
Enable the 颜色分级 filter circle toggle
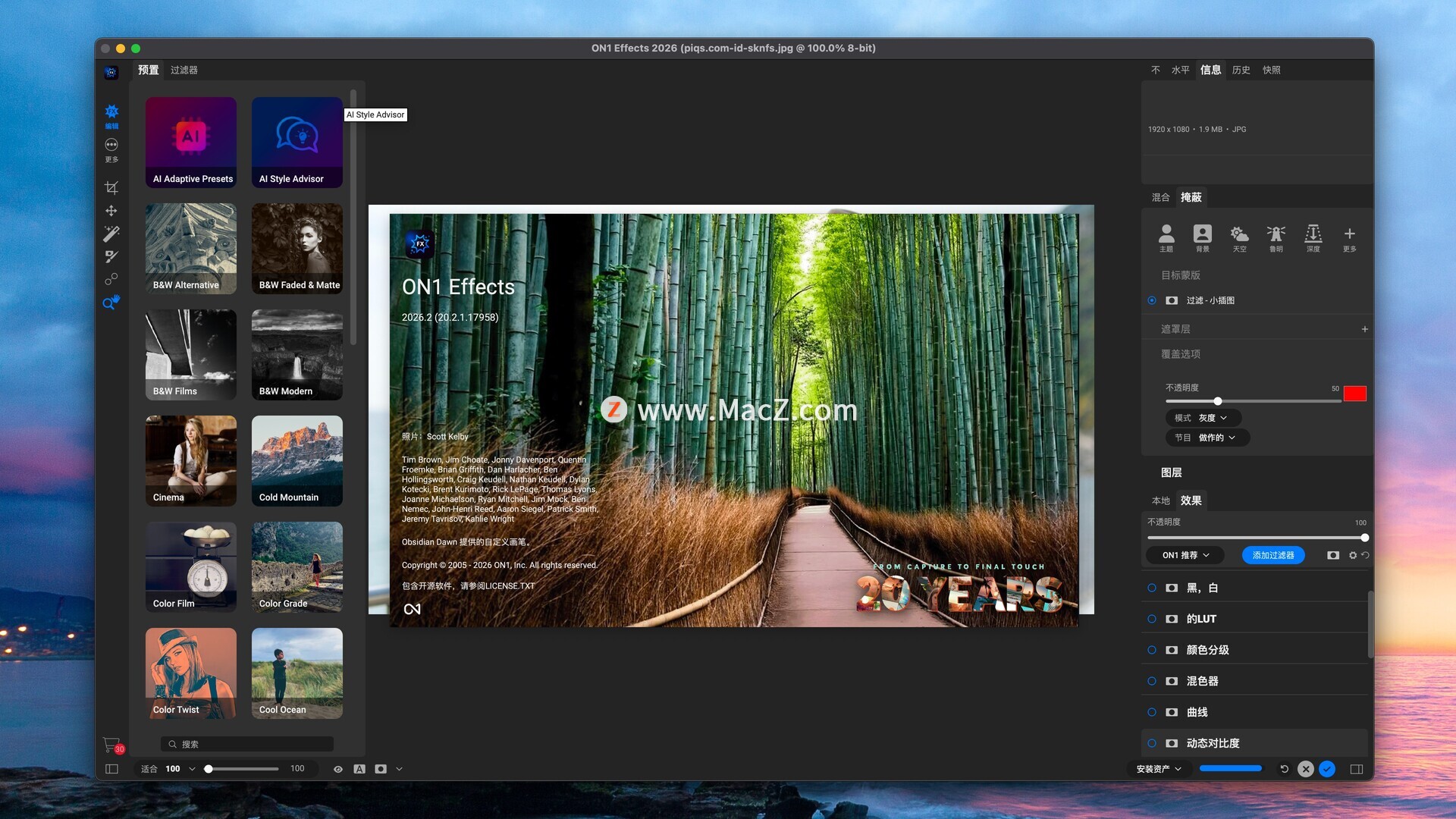point(1152,650)
